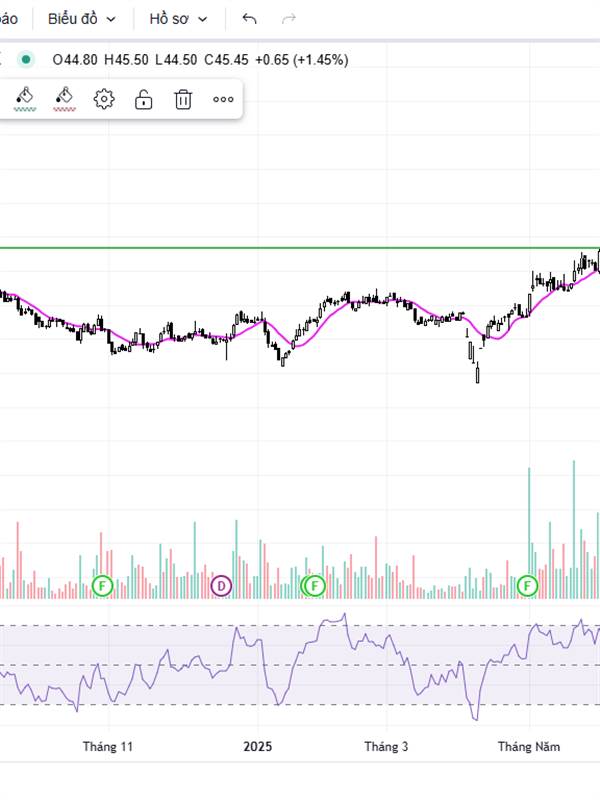This screenshot has height=800, width=600.
Task: Click the 2025 time axis label
Action: (x=258, y=746)
